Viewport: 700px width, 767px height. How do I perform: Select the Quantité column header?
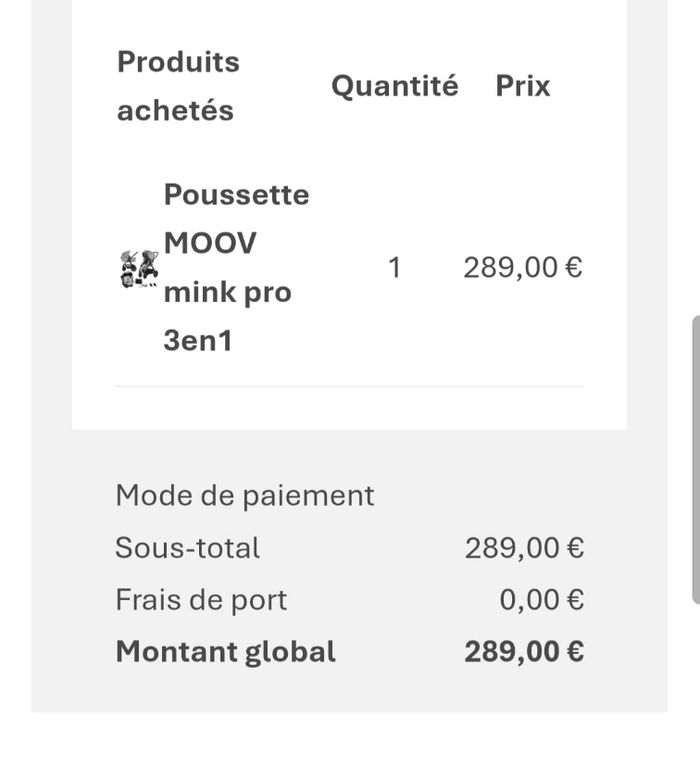[394, 86]
